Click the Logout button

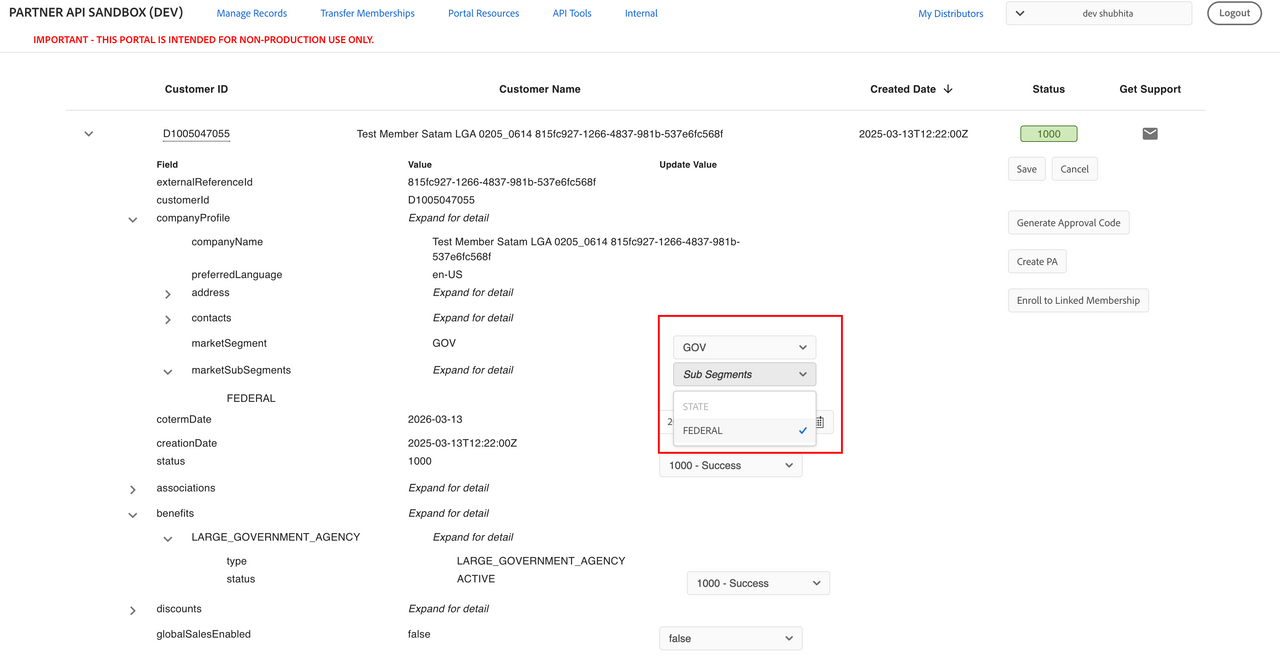(1234, 13)
